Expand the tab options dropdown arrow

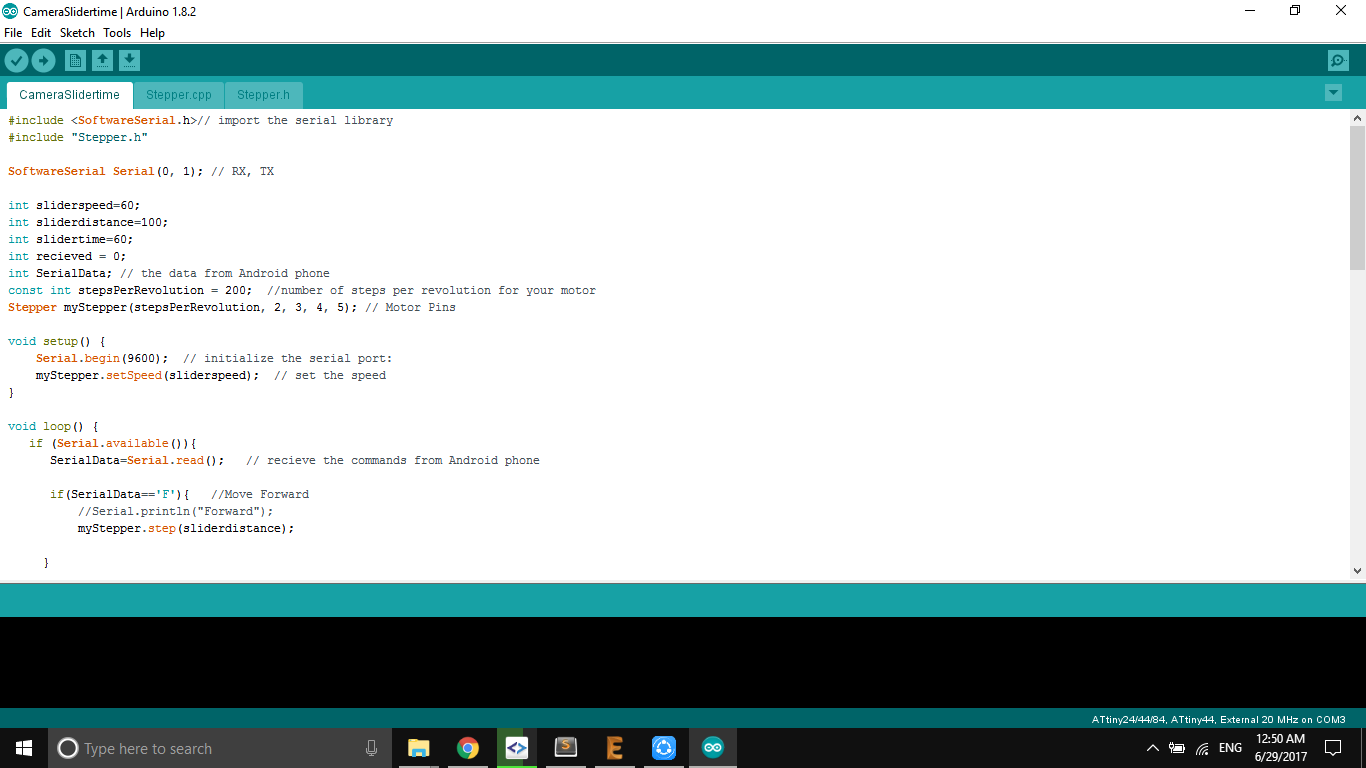pos(1333,93)
